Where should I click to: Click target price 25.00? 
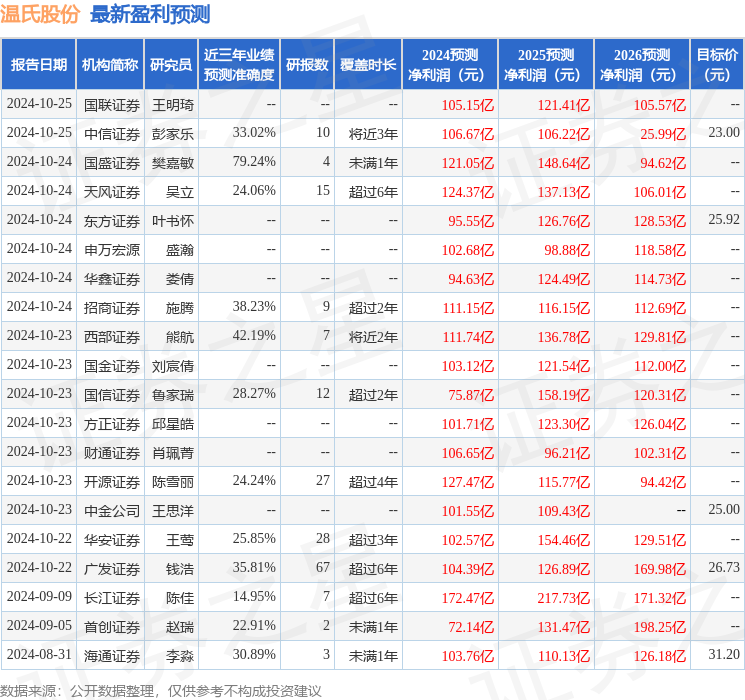pos(724,509)
